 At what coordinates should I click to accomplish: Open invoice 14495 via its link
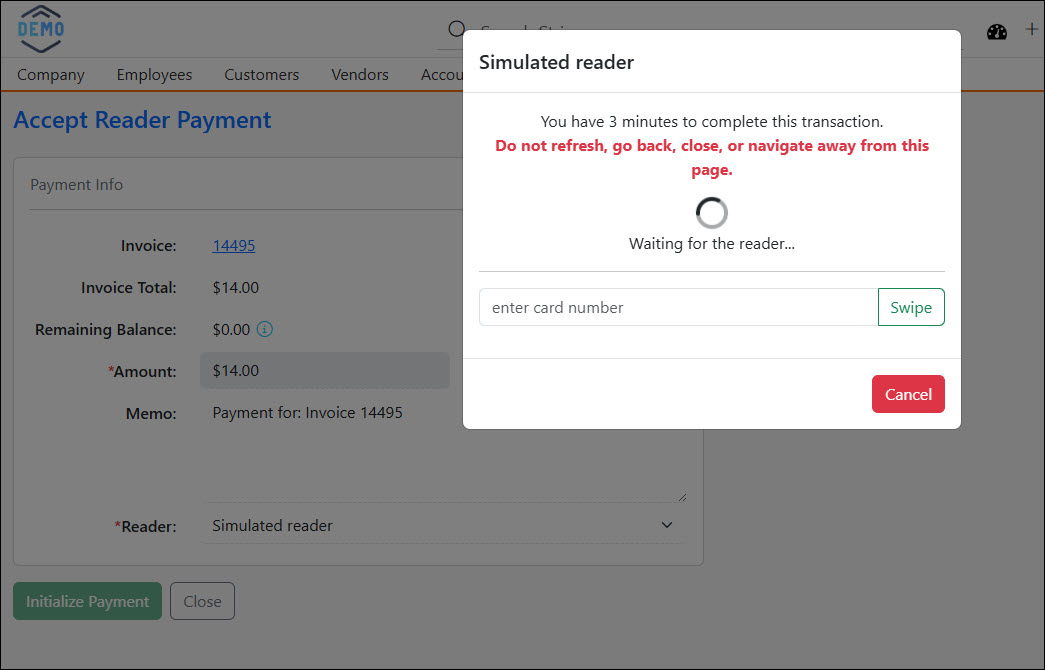click(234, 245)
